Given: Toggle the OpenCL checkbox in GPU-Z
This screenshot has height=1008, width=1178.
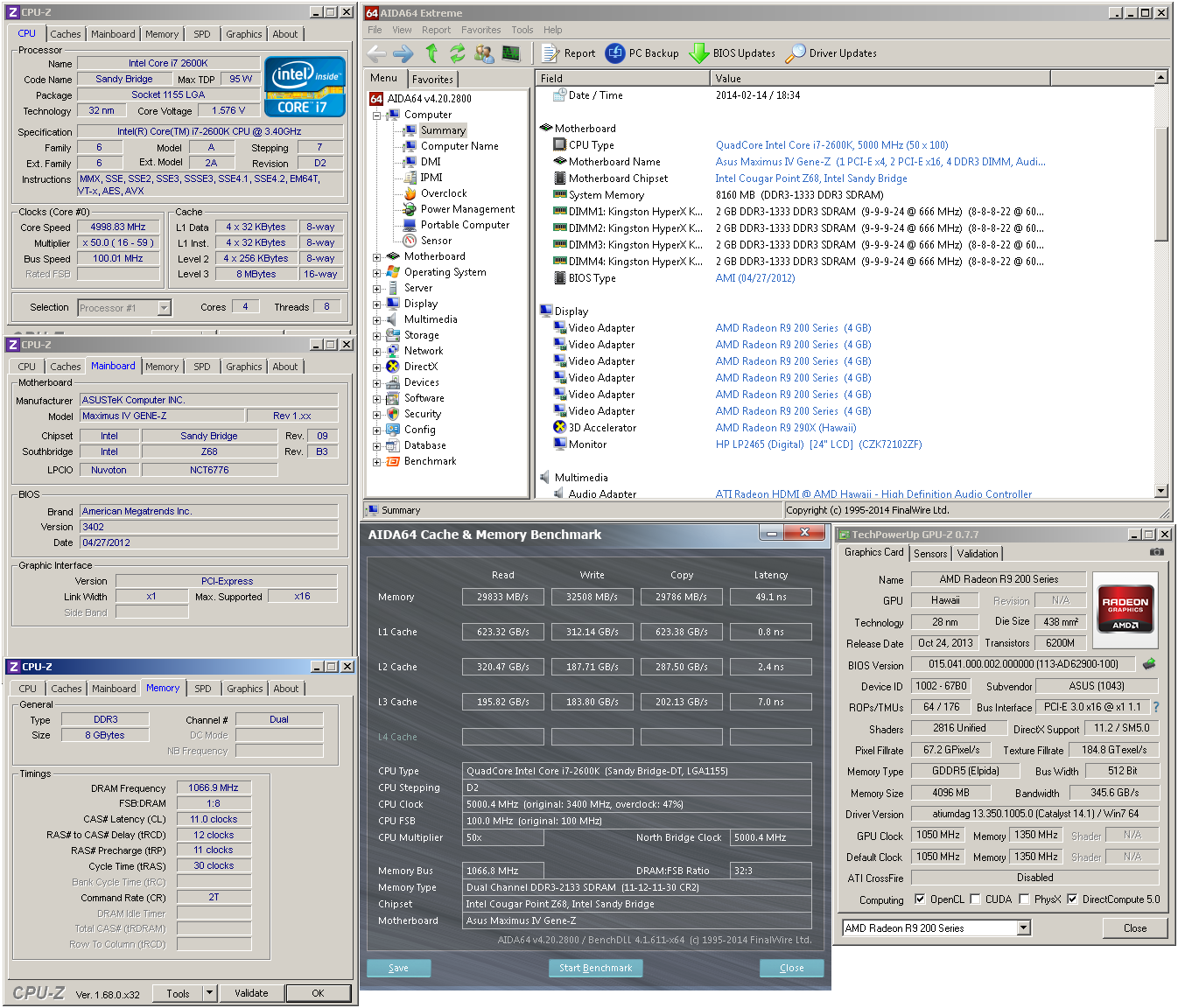Looking at the screenshot, I should point(919,899).
